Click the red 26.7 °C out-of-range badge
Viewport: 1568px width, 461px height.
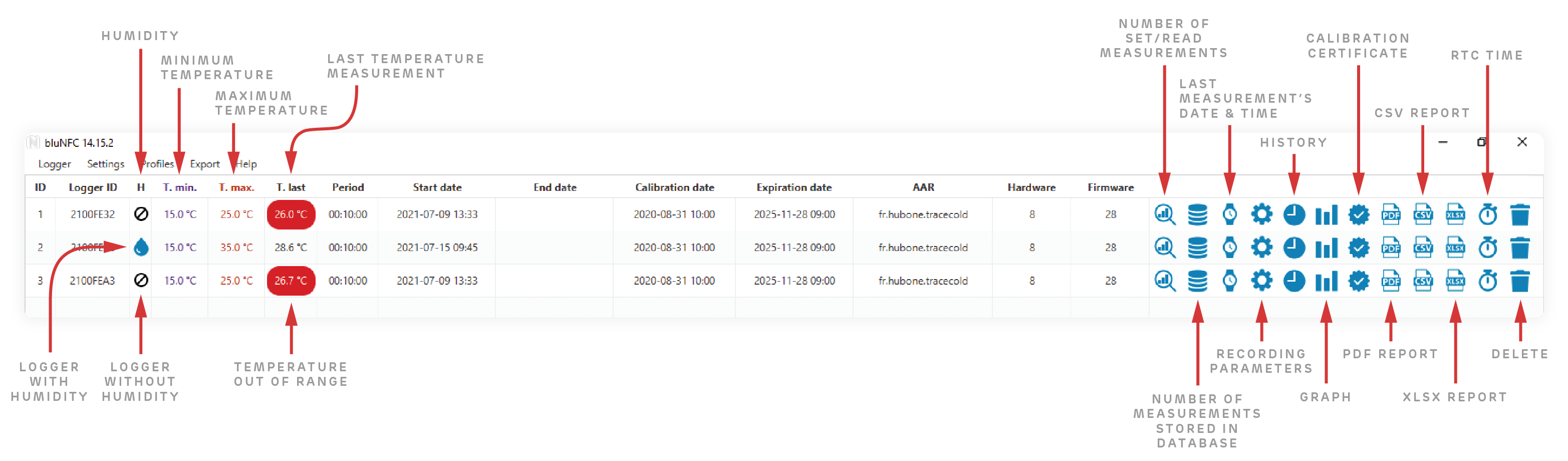(291, 281)
